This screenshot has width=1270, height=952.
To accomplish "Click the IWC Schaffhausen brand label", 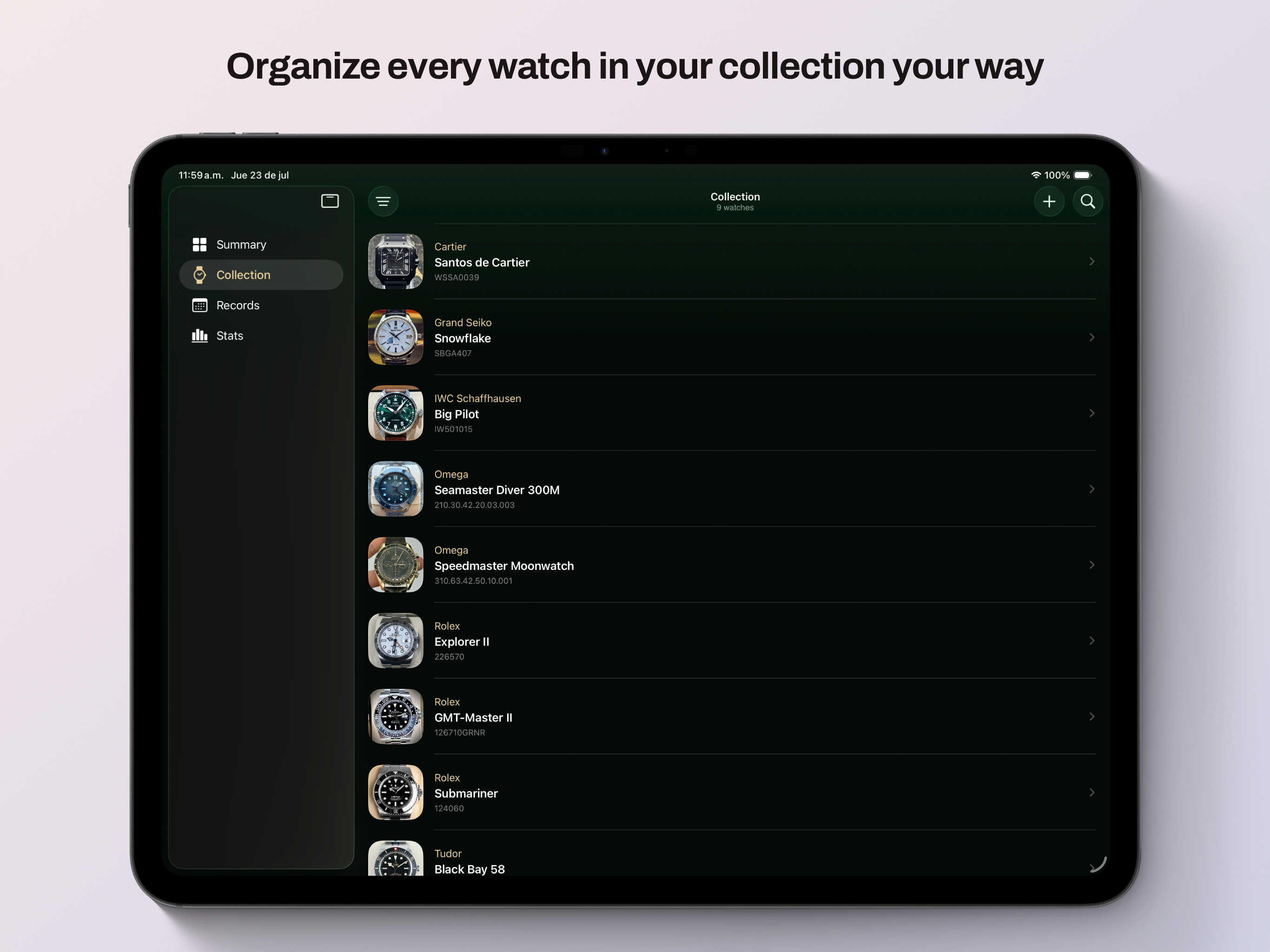I will point(478,398).
